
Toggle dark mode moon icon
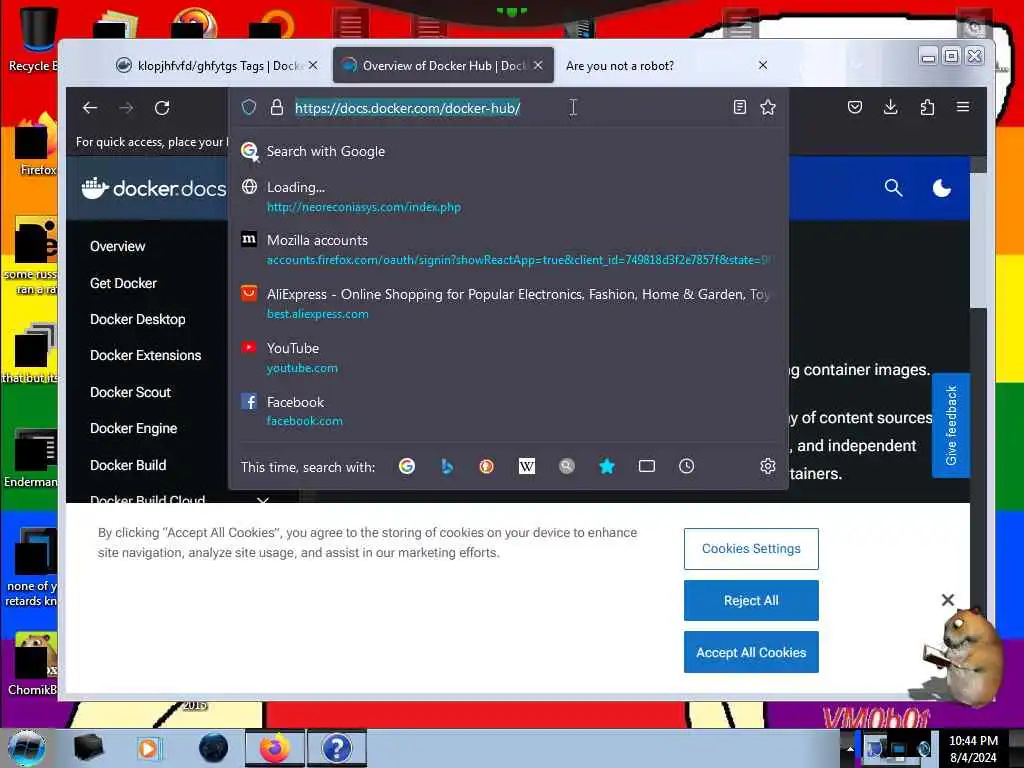[941, 188]
